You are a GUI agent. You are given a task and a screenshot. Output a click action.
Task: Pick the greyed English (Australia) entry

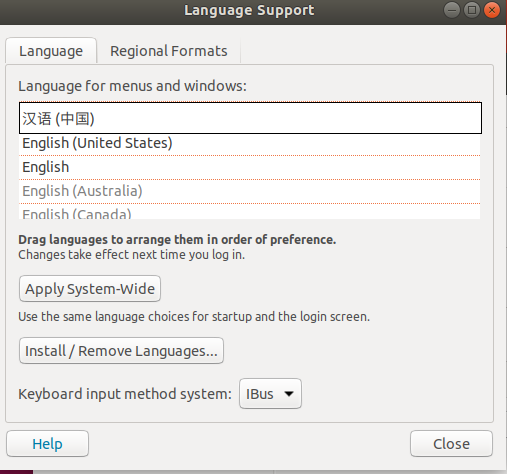click(x=250, y=191)
